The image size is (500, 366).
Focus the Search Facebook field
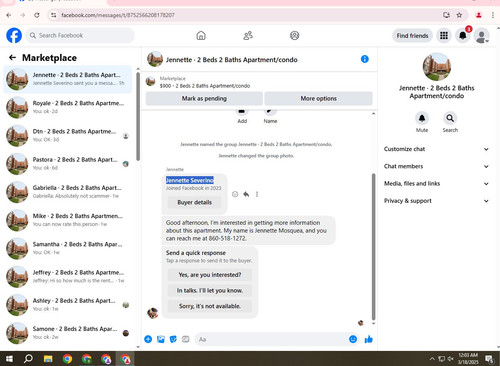pos(80,35)
